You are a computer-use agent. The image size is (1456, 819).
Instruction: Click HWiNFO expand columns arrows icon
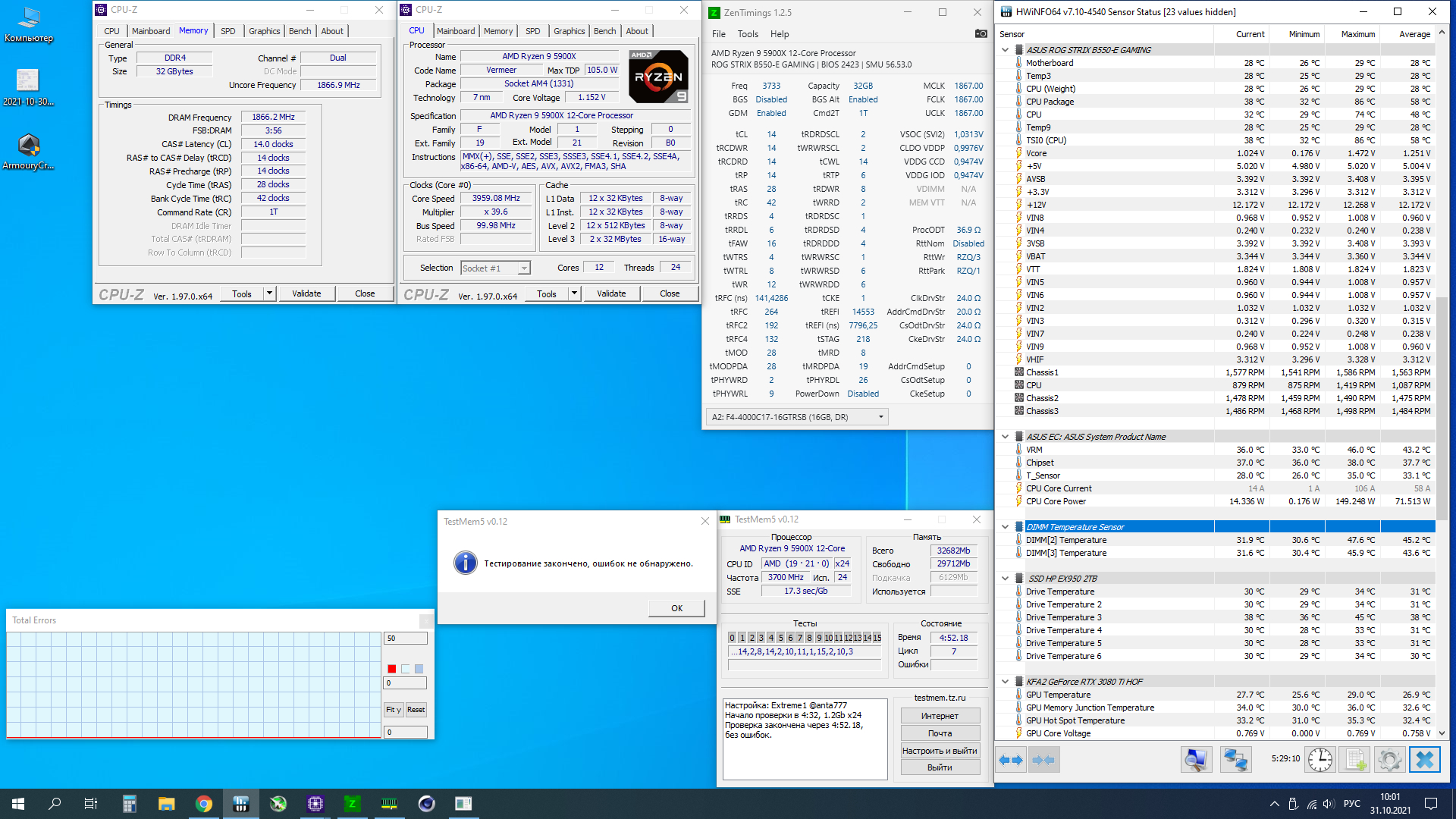coord(1012,760)
